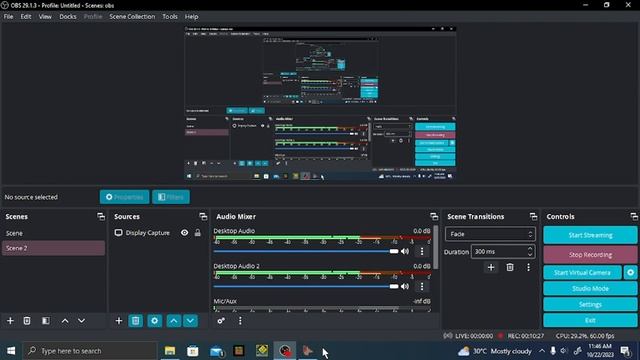This screenshot has width=640, height=360.
Task: Move source down arrow in Sources toolbar
Action: click(190, 321)
